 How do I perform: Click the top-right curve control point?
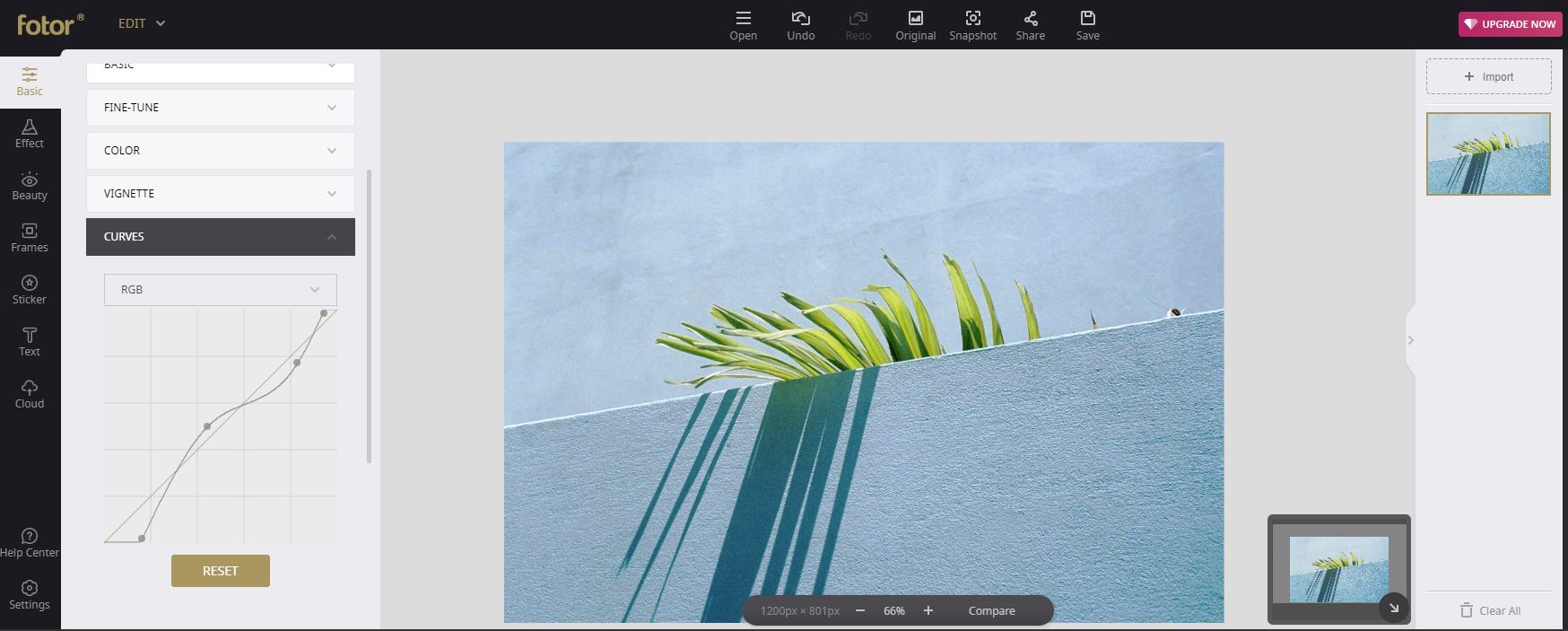point(324,313)
